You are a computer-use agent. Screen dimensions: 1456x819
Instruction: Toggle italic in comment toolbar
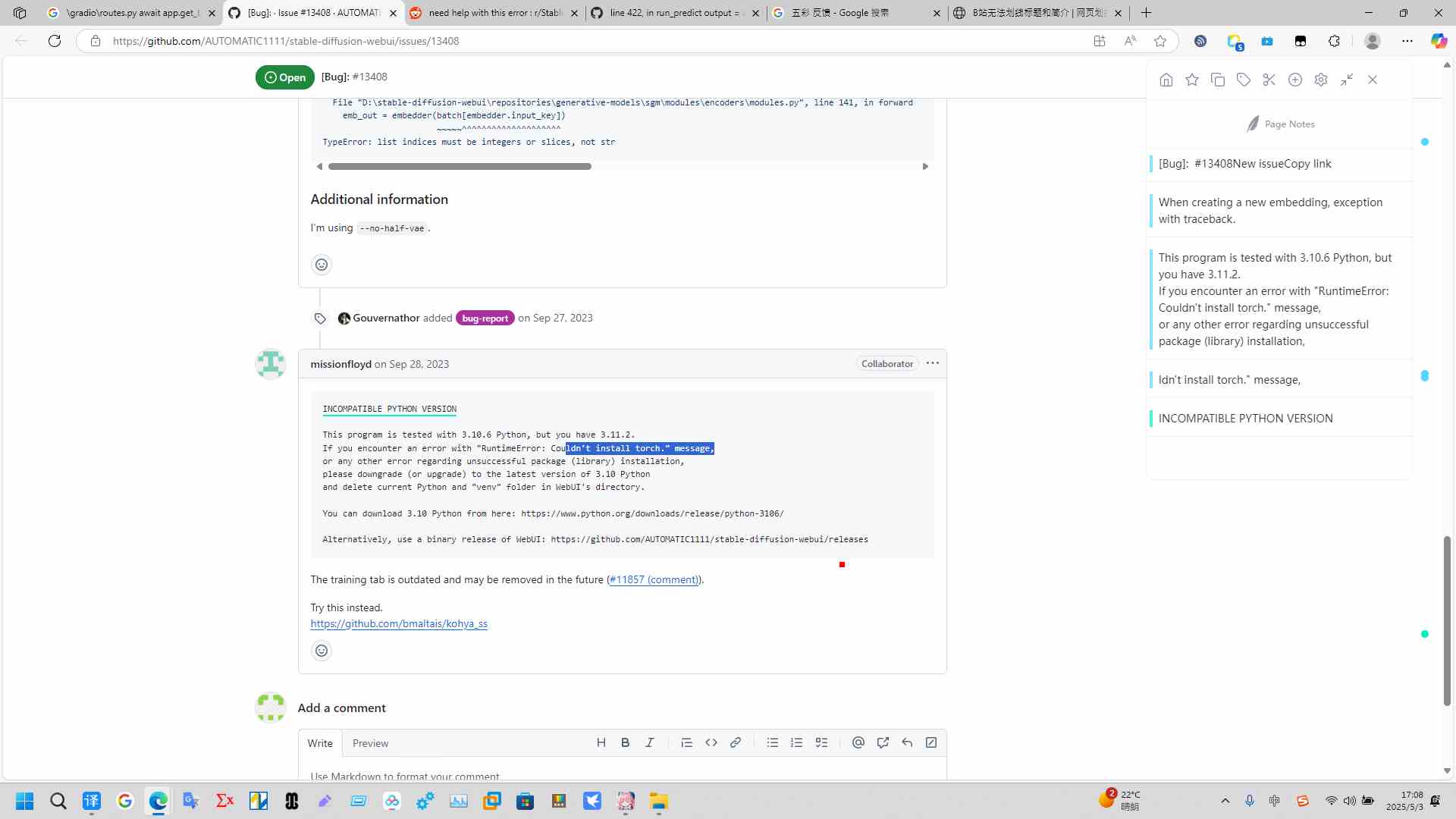tap(650, 743)
